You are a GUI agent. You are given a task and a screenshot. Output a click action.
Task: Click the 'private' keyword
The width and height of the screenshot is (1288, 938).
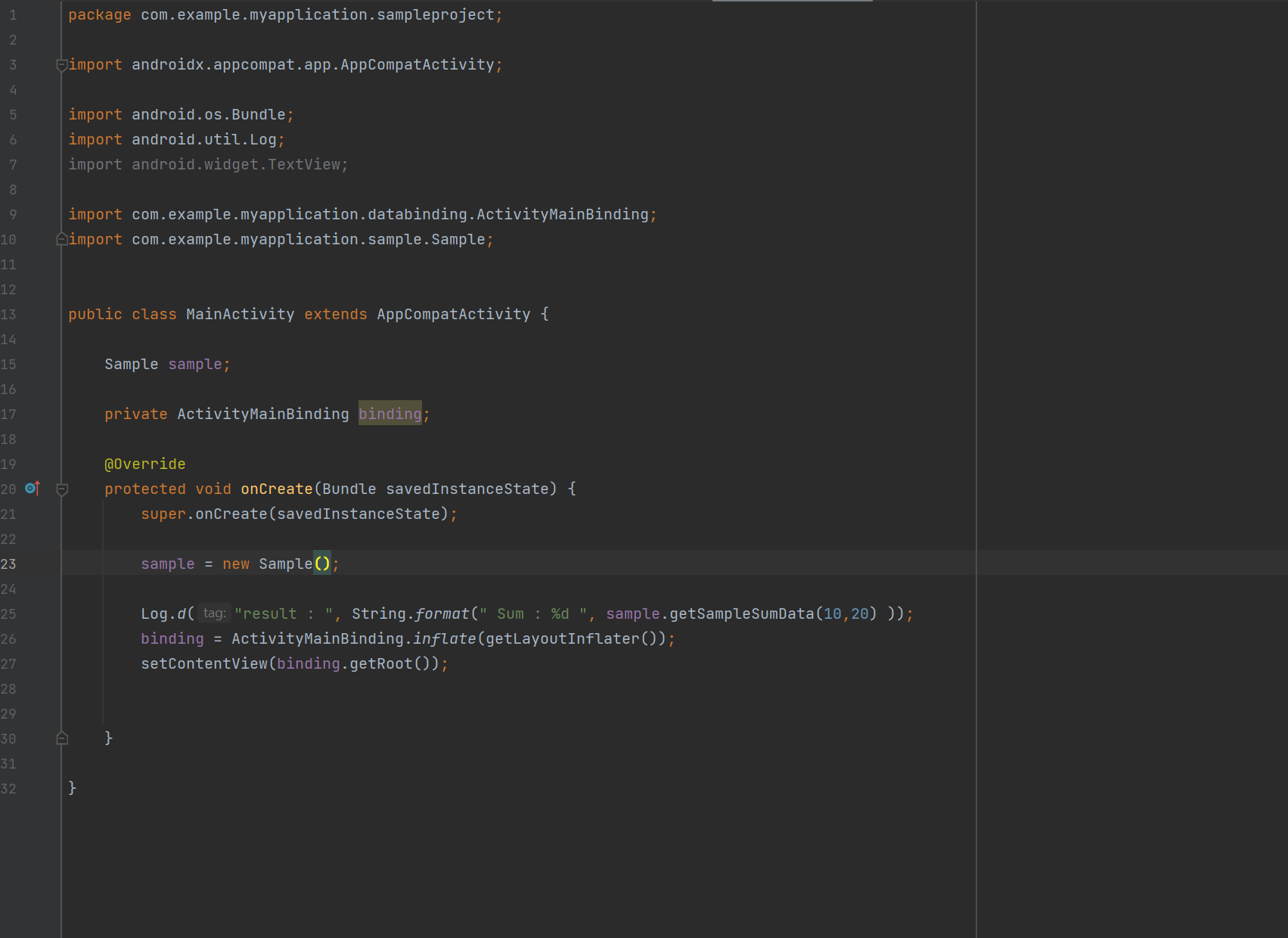136,414
